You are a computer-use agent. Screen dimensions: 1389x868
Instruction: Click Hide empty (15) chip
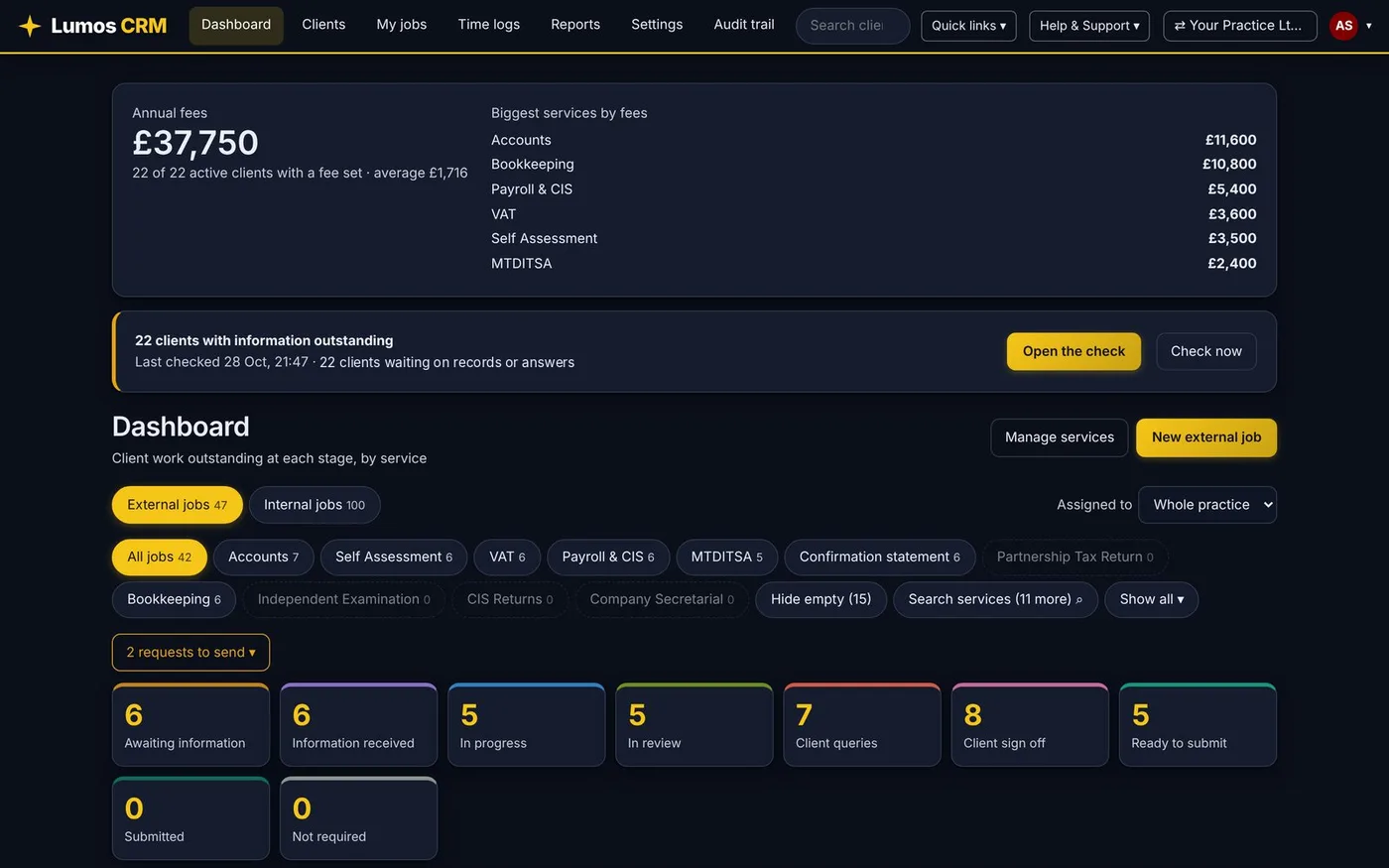[821, 600]
